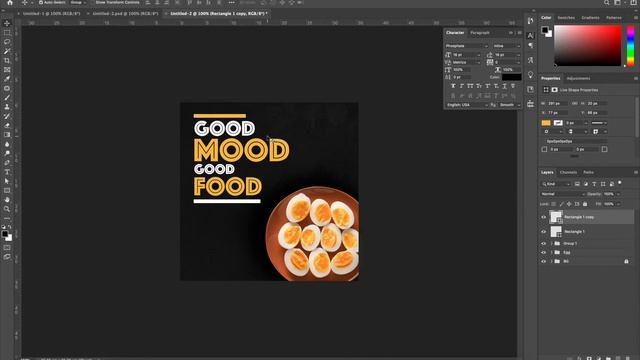Open the options bar three-dots more button
Viewport: 640px width, 360px height.
pyautogui.click(x=231, y=2)
